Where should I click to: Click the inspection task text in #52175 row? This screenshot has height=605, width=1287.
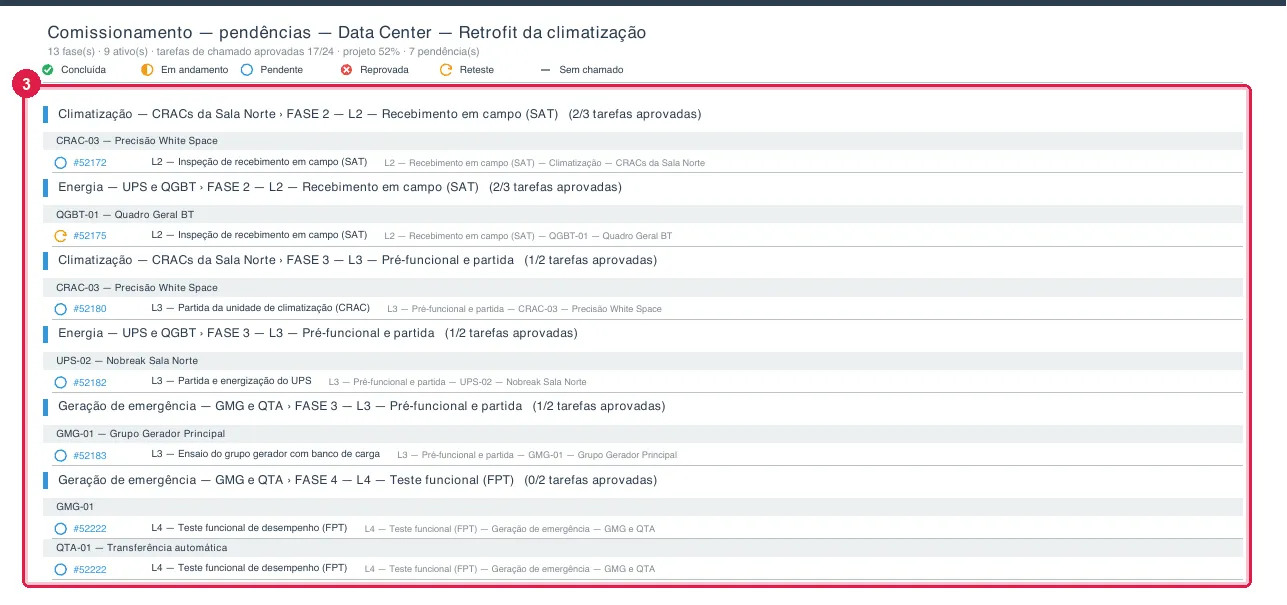click(x=259, y=235)
